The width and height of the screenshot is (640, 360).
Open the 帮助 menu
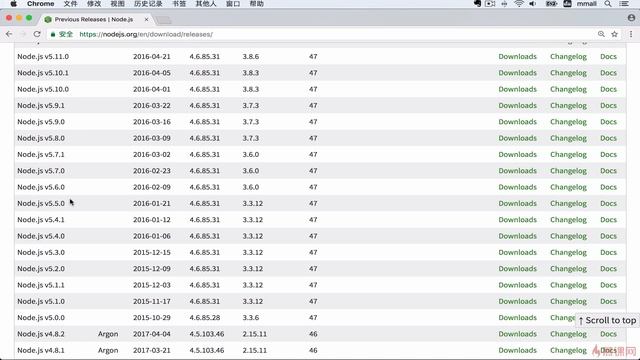tap(257, 4)
